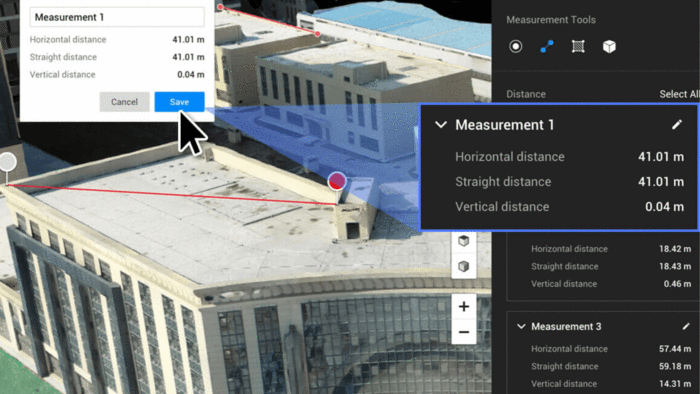Click the red measurement endpoint marker

click(x=337, y=181)
